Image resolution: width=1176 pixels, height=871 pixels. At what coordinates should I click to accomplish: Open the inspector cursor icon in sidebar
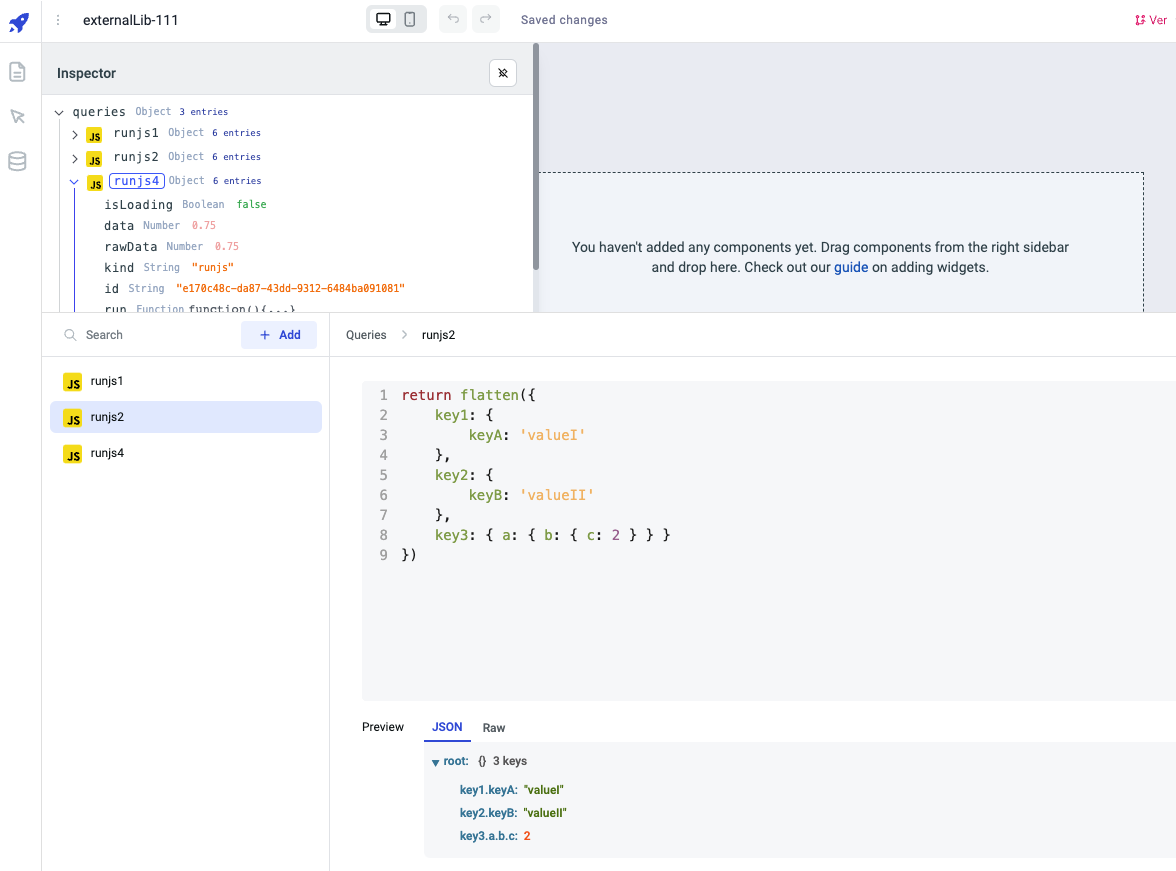(x=17, y=117)
